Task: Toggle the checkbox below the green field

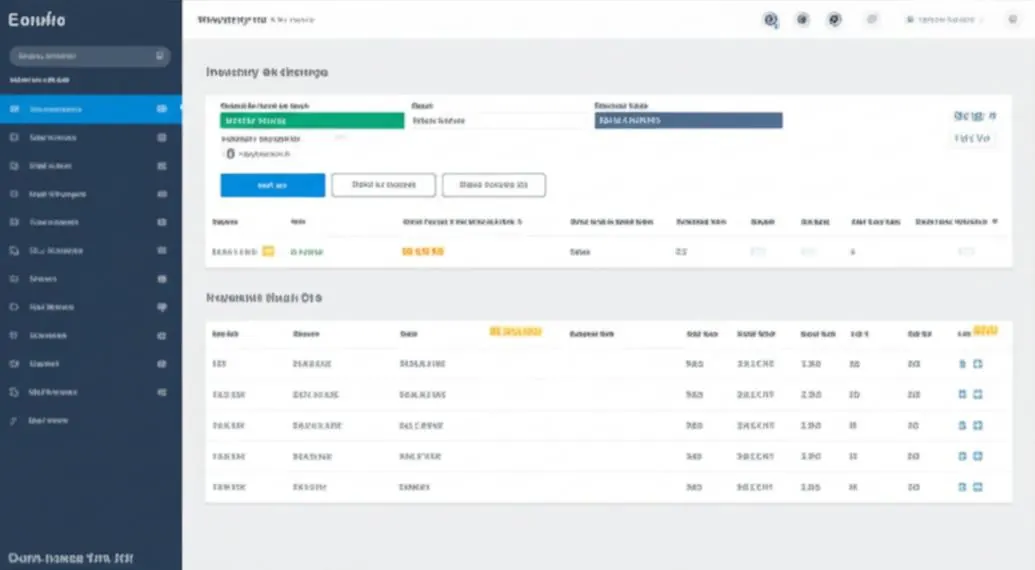Action: 230,154
